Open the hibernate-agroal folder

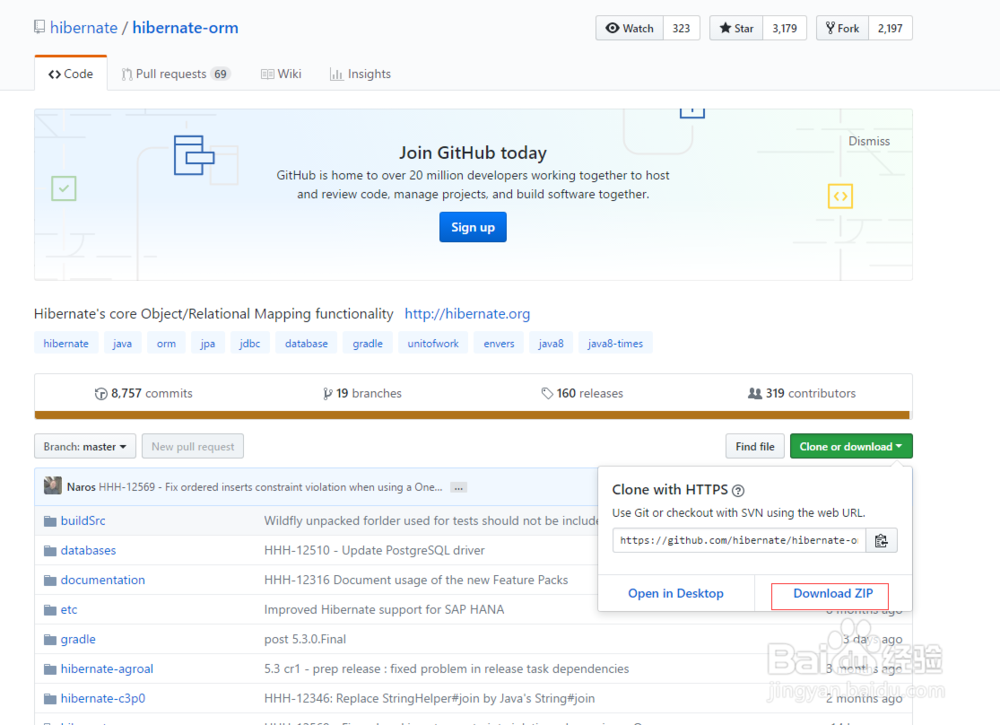point(107,669)
